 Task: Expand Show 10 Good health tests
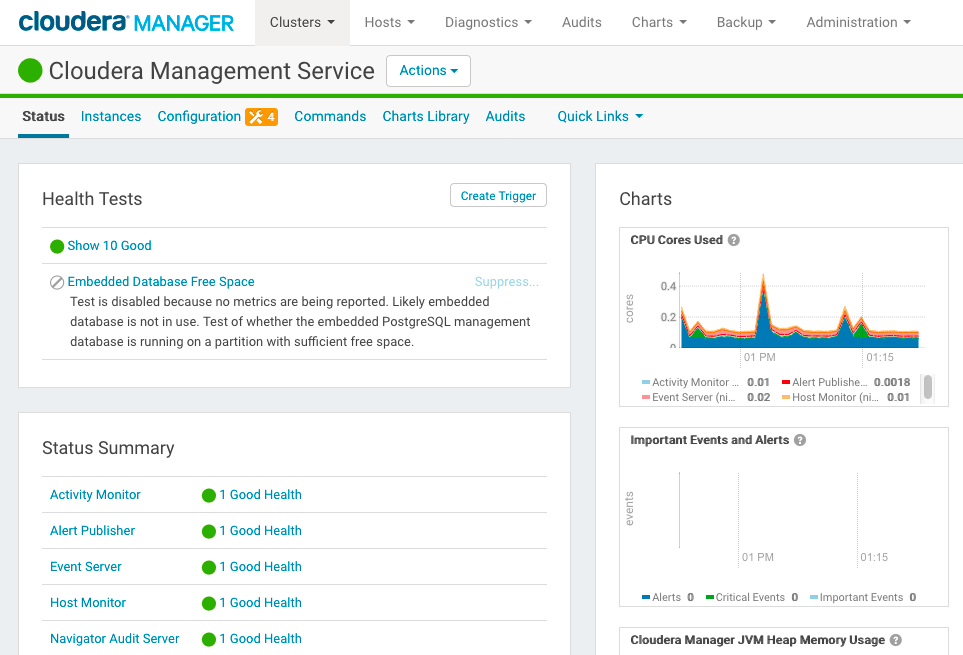pos(109,246)
